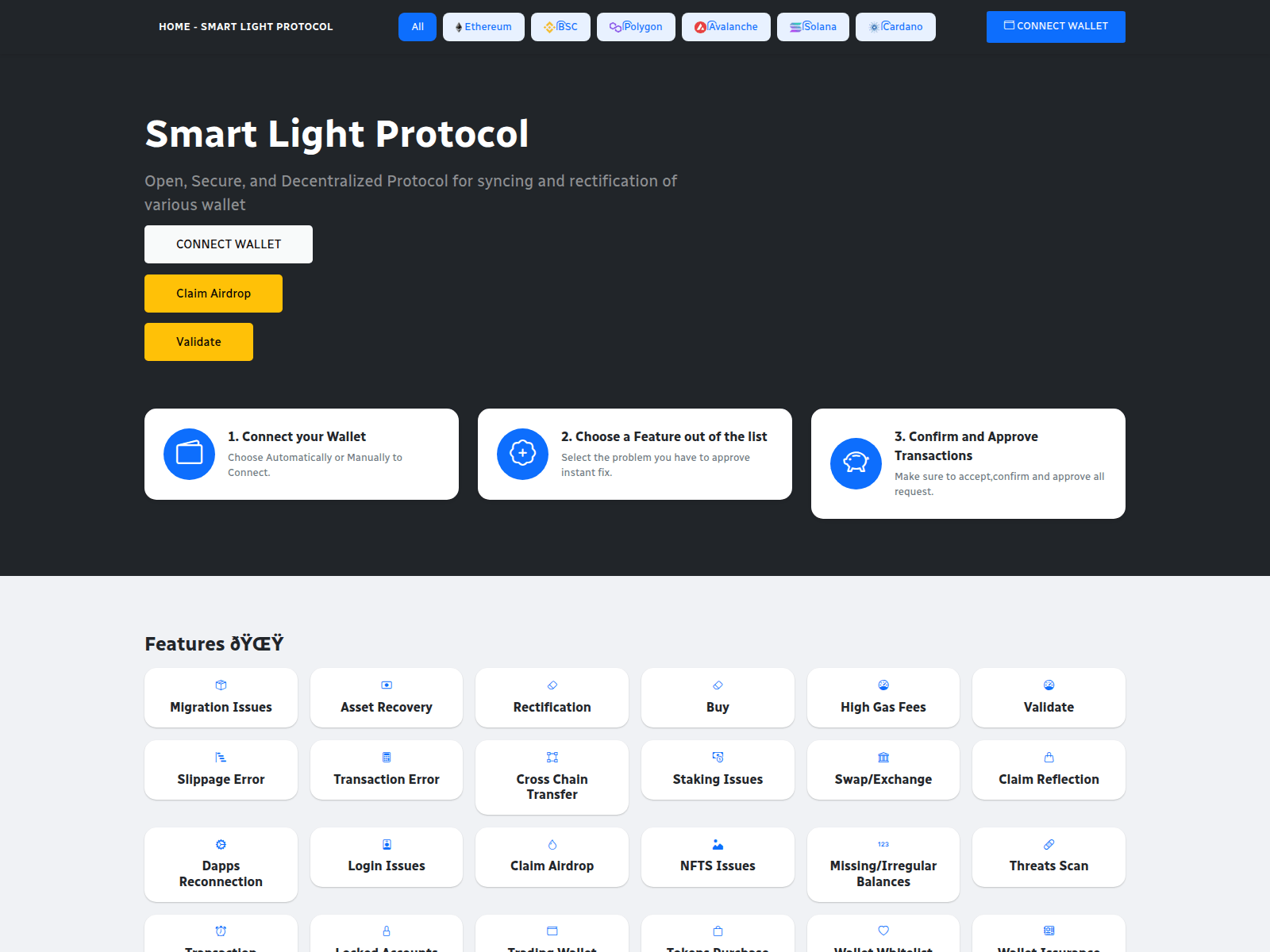The width and height of the screenshot is (1270, 952).
Task: Open the High Gas Fees feature card
Action: (883, 697)
